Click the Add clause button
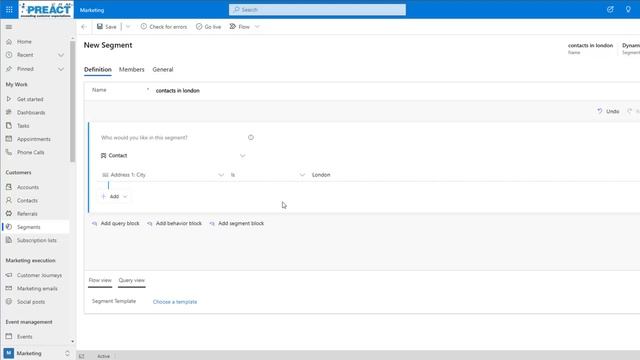Viewport: 640px width, 360px height. click(114, 197)
